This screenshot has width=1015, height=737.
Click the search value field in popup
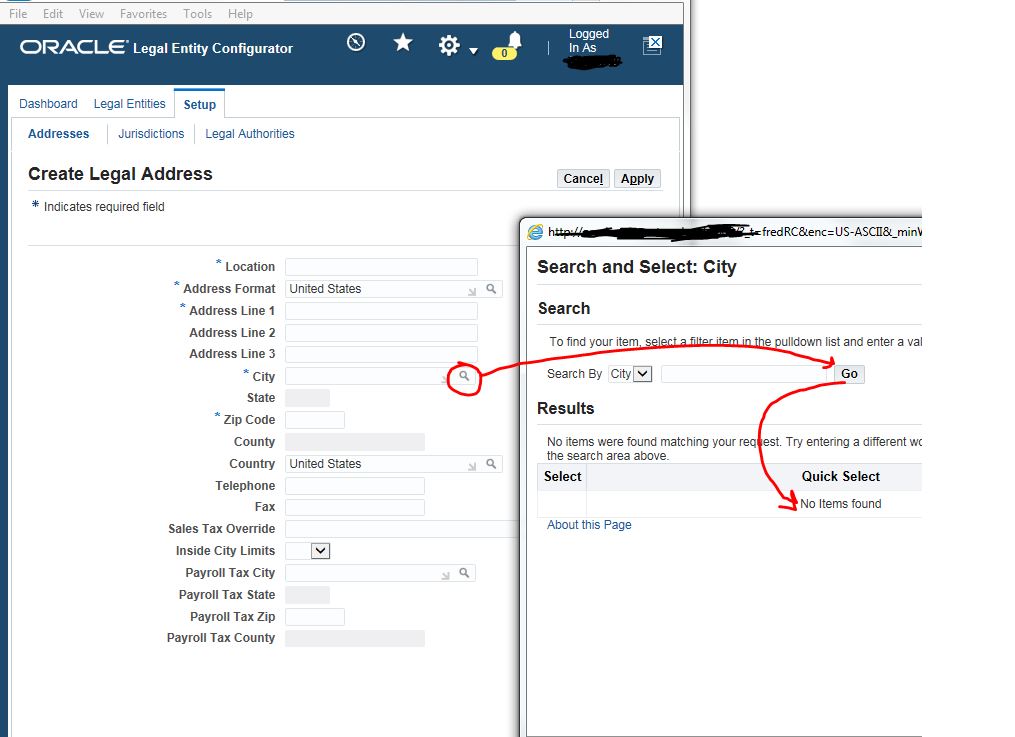coord(744,374)
